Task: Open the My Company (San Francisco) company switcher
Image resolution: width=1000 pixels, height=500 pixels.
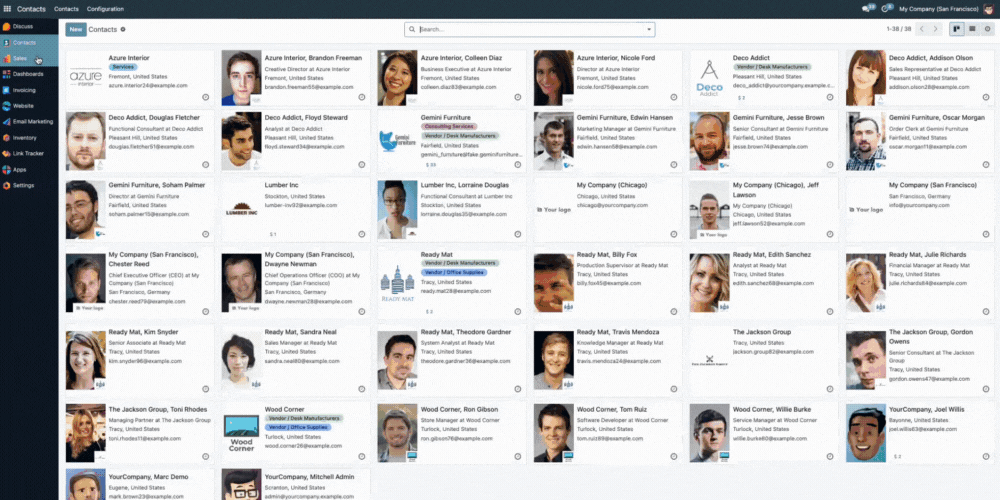Action: (938, 9)
